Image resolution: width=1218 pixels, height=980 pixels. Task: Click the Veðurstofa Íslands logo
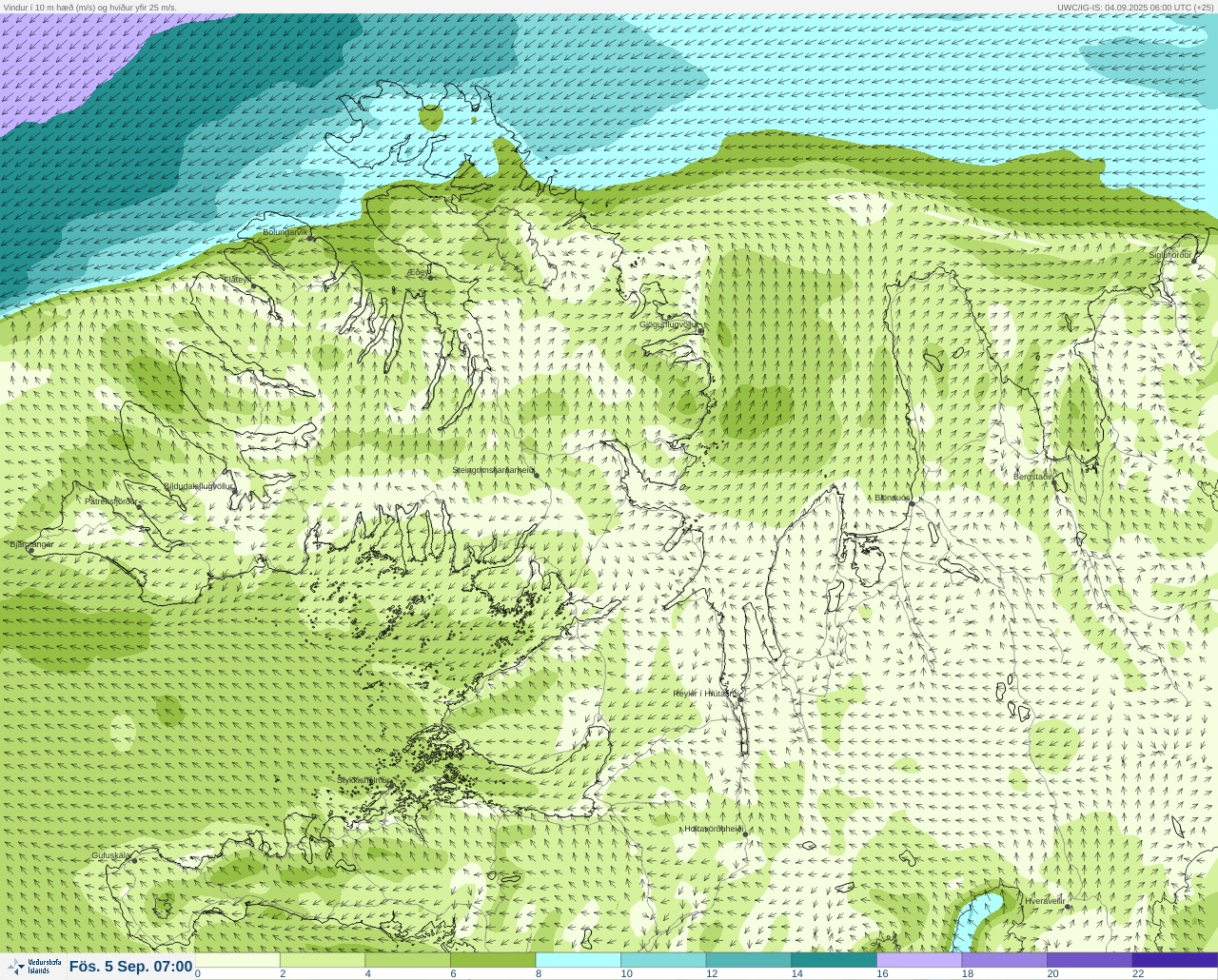[33, 967]
